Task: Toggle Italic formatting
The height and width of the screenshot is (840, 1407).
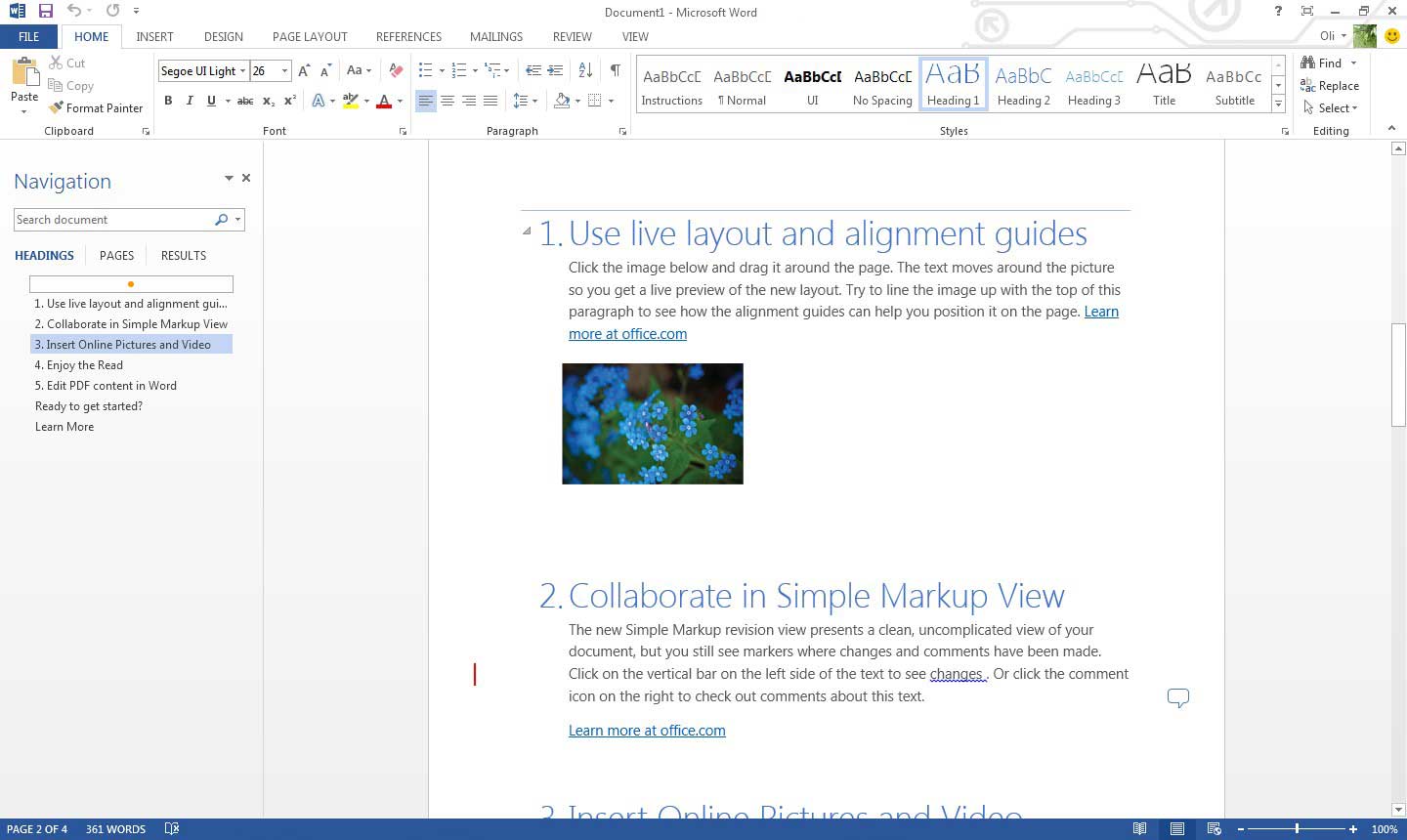Action: click(x=190, y=101)
